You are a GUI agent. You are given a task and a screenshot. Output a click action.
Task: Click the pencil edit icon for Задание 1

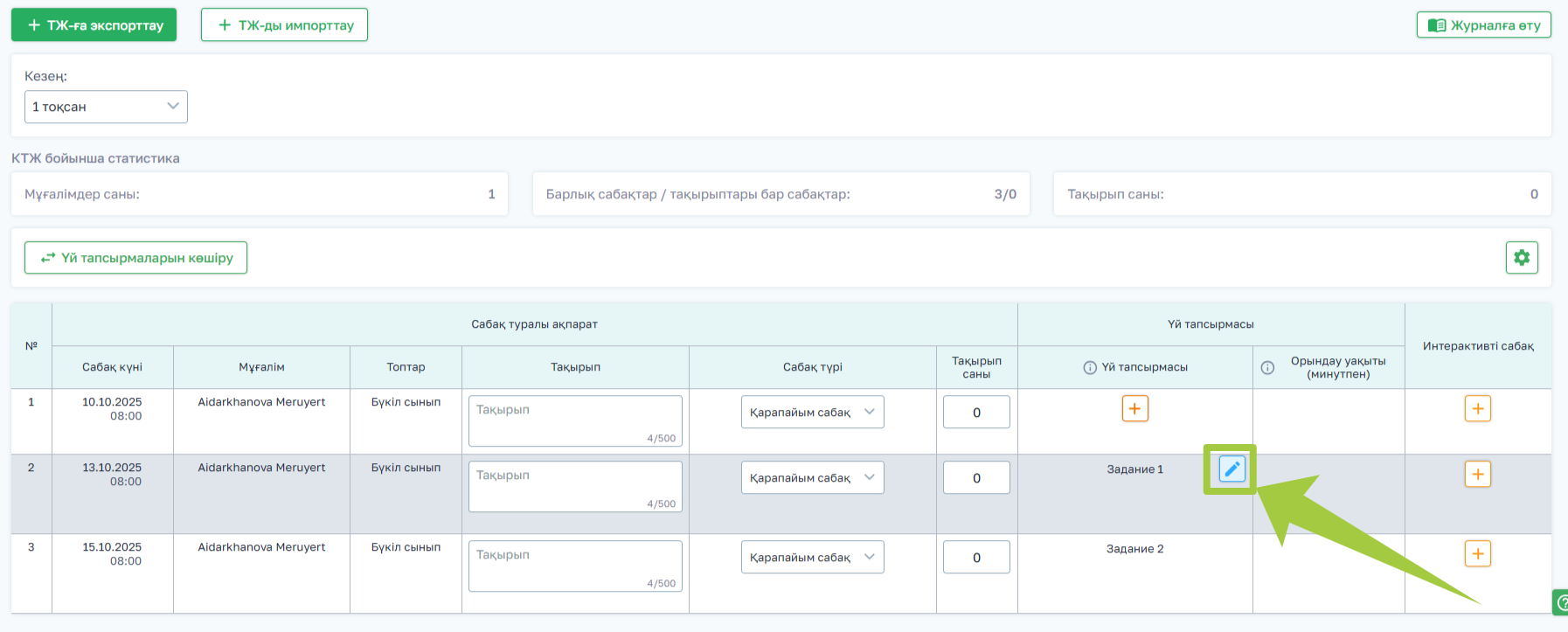coord(1232,469)
